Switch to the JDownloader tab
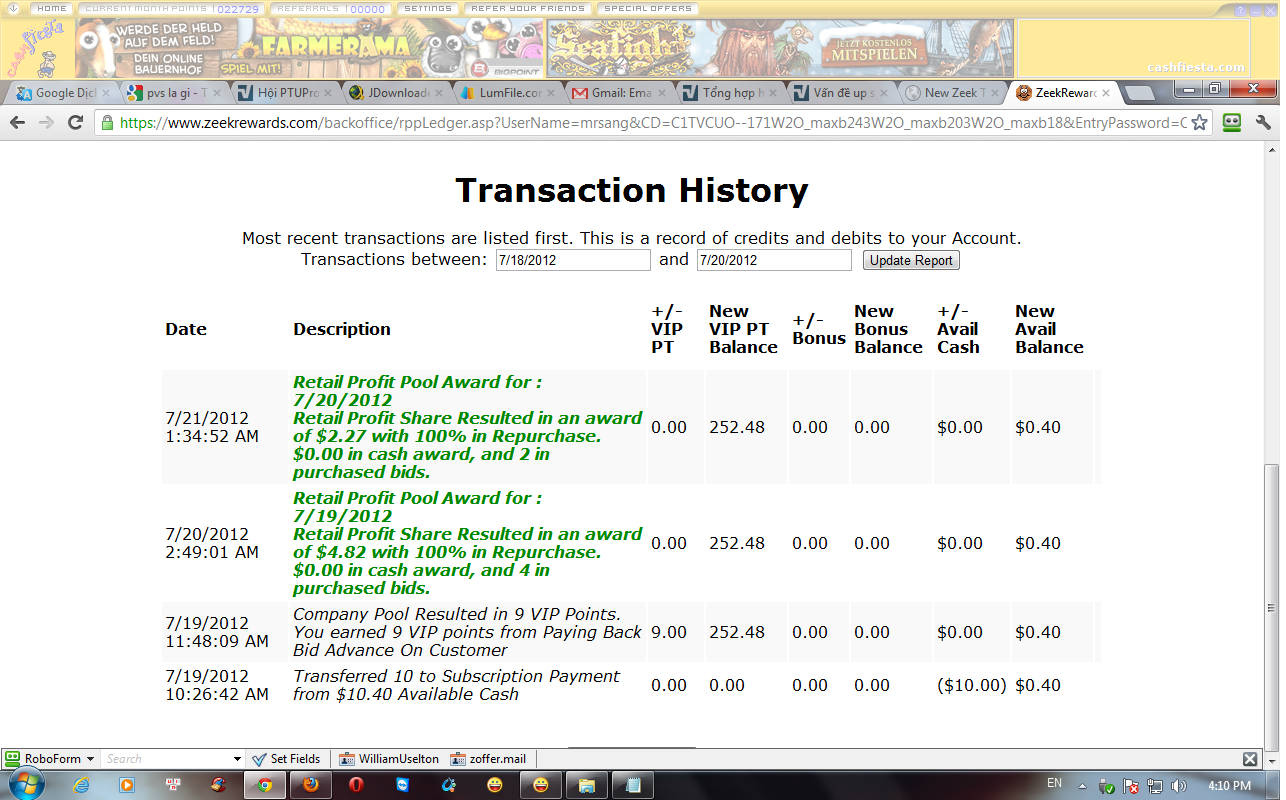Screen dimensions: 1286x800 (x=397, y=93)
